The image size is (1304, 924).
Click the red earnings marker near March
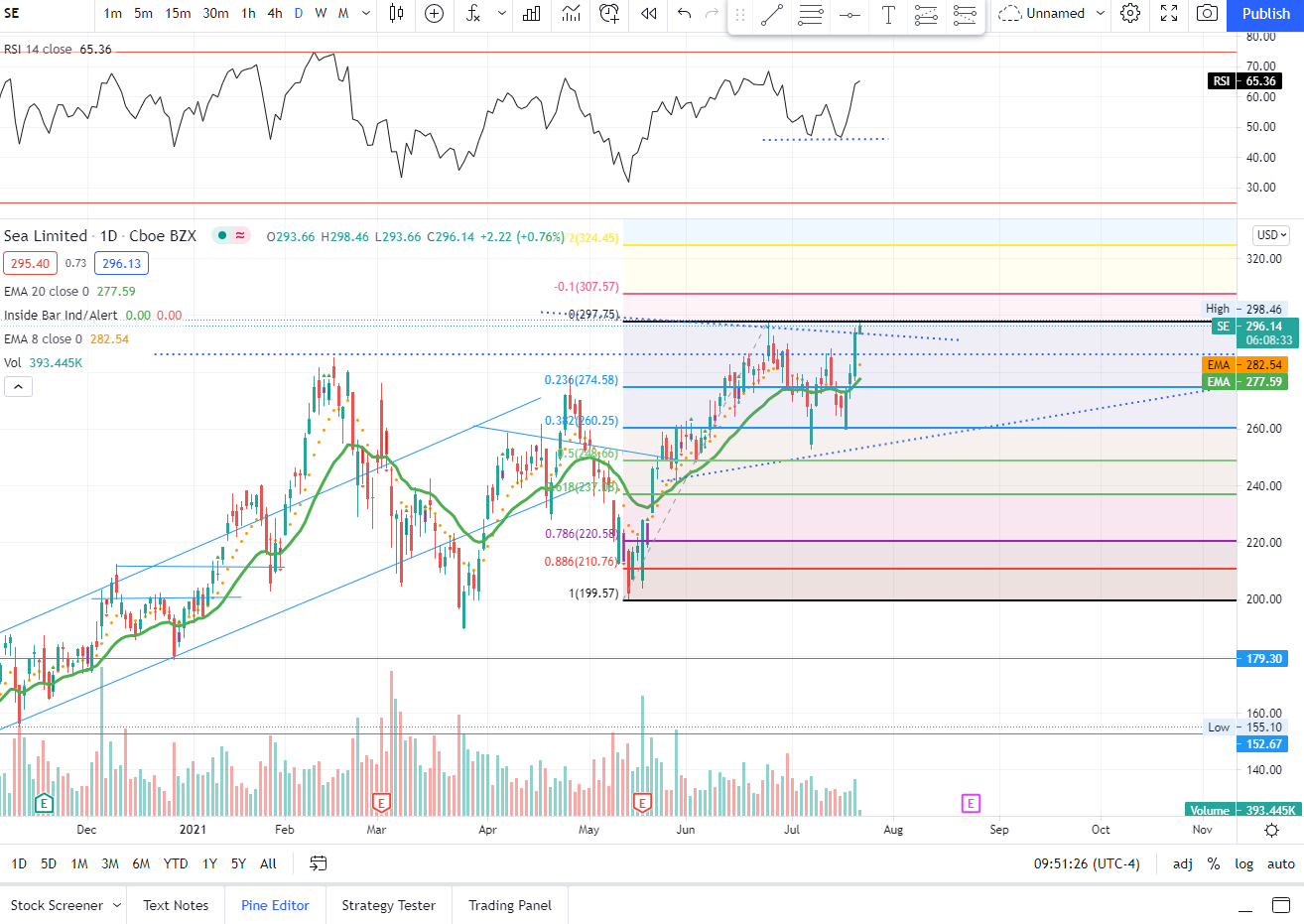point(380,803)
